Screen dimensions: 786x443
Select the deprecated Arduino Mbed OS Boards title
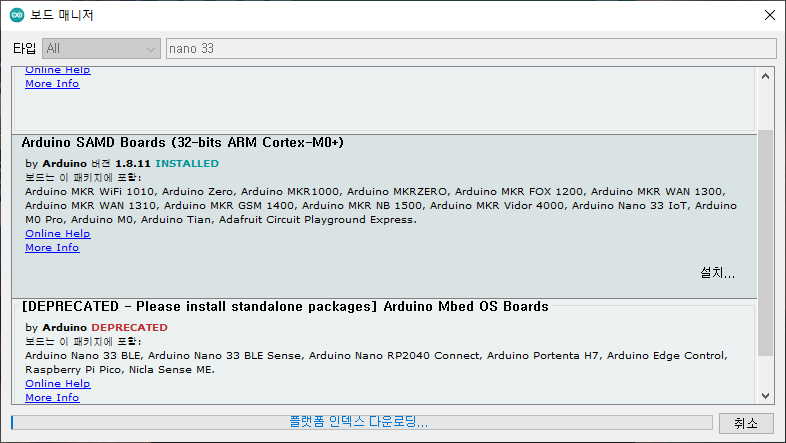[x=285, y=306]
